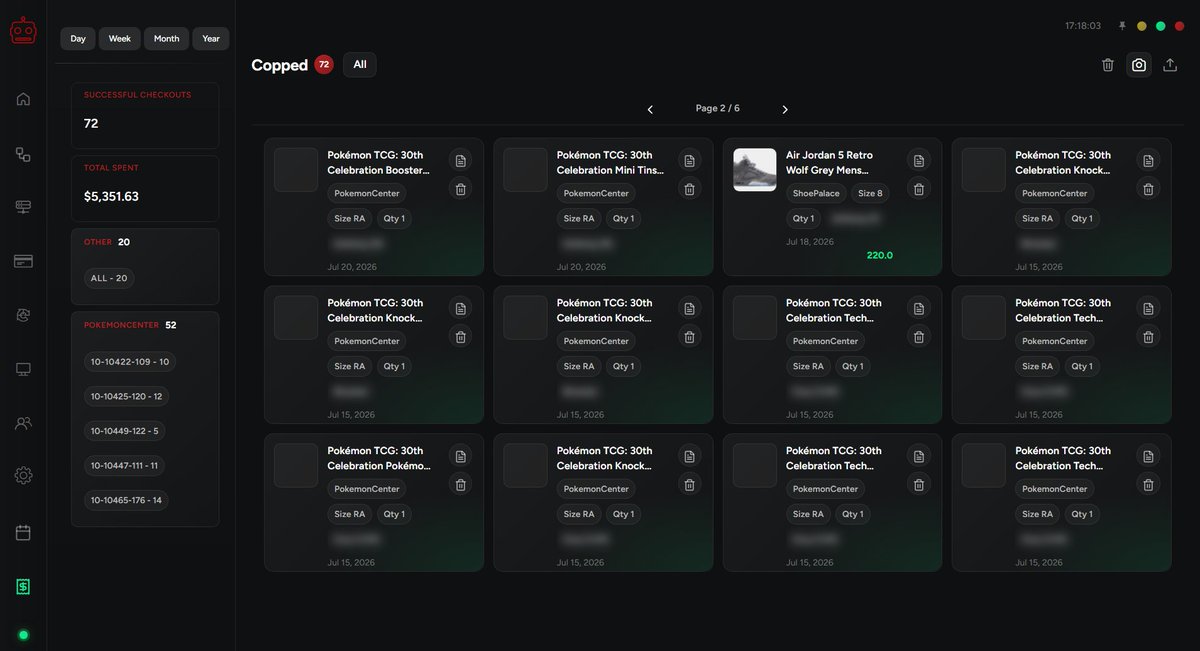Click the Celebration Booster title
Screen dimensions: 1200x651
378,163
